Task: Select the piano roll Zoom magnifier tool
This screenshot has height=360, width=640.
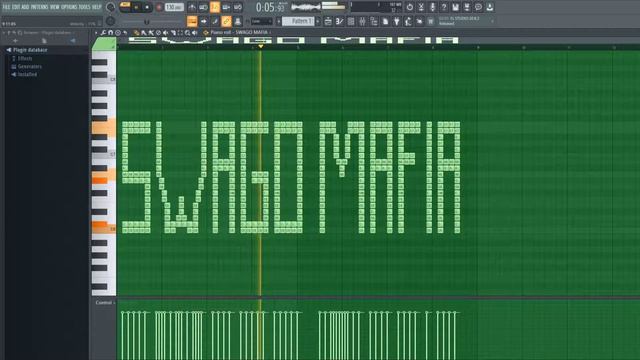Action: (187, 33)
